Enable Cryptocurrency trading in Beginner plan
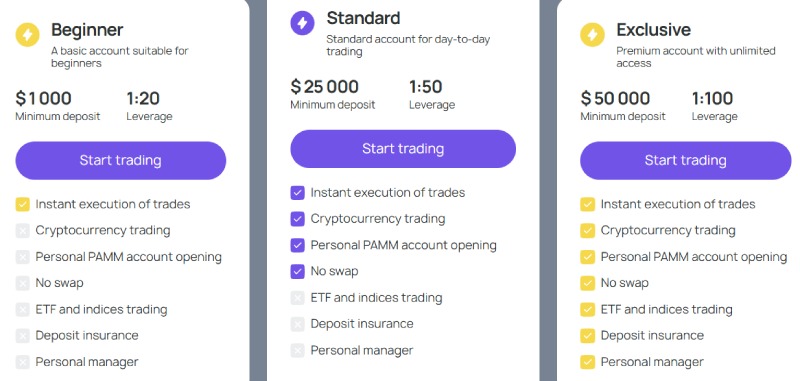The image size is (800, 381). point(22,231)
